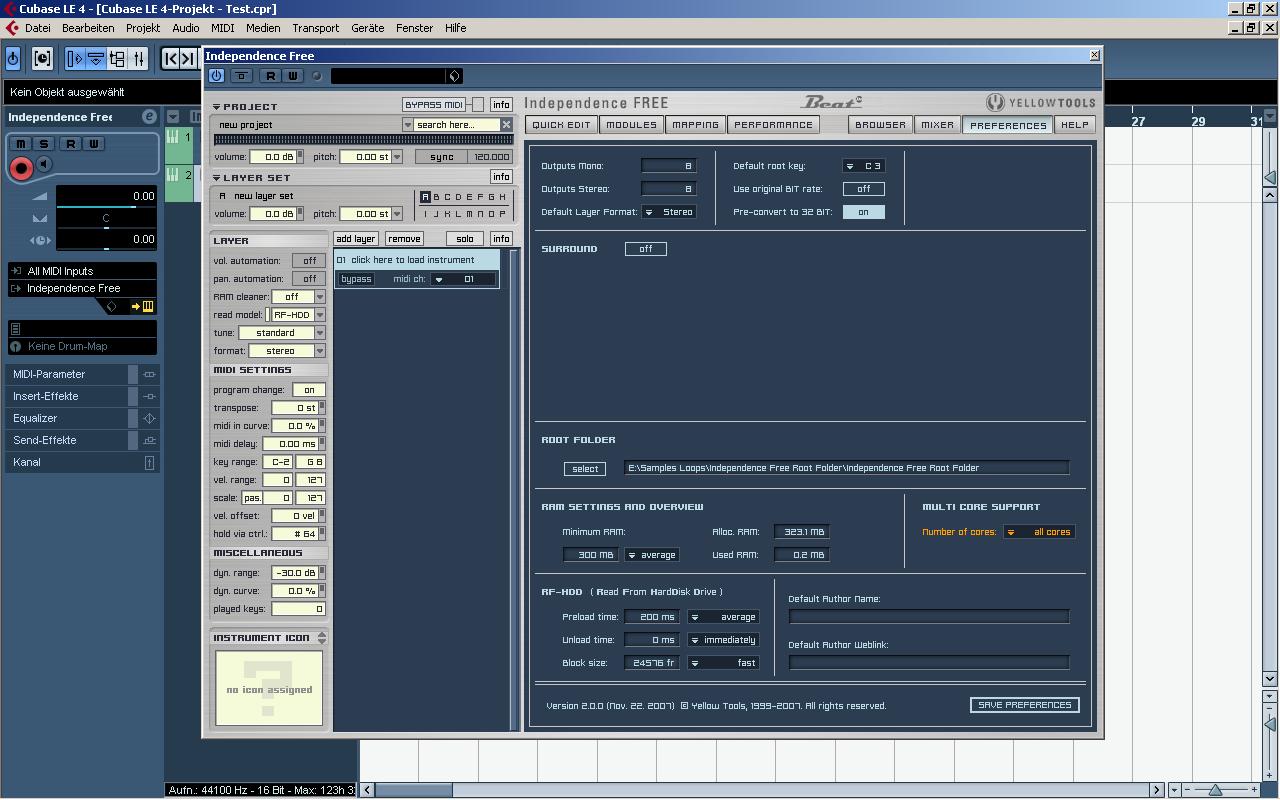Click the remove layer button
This screenshot has width=1280, height=800.
[404, 239]
